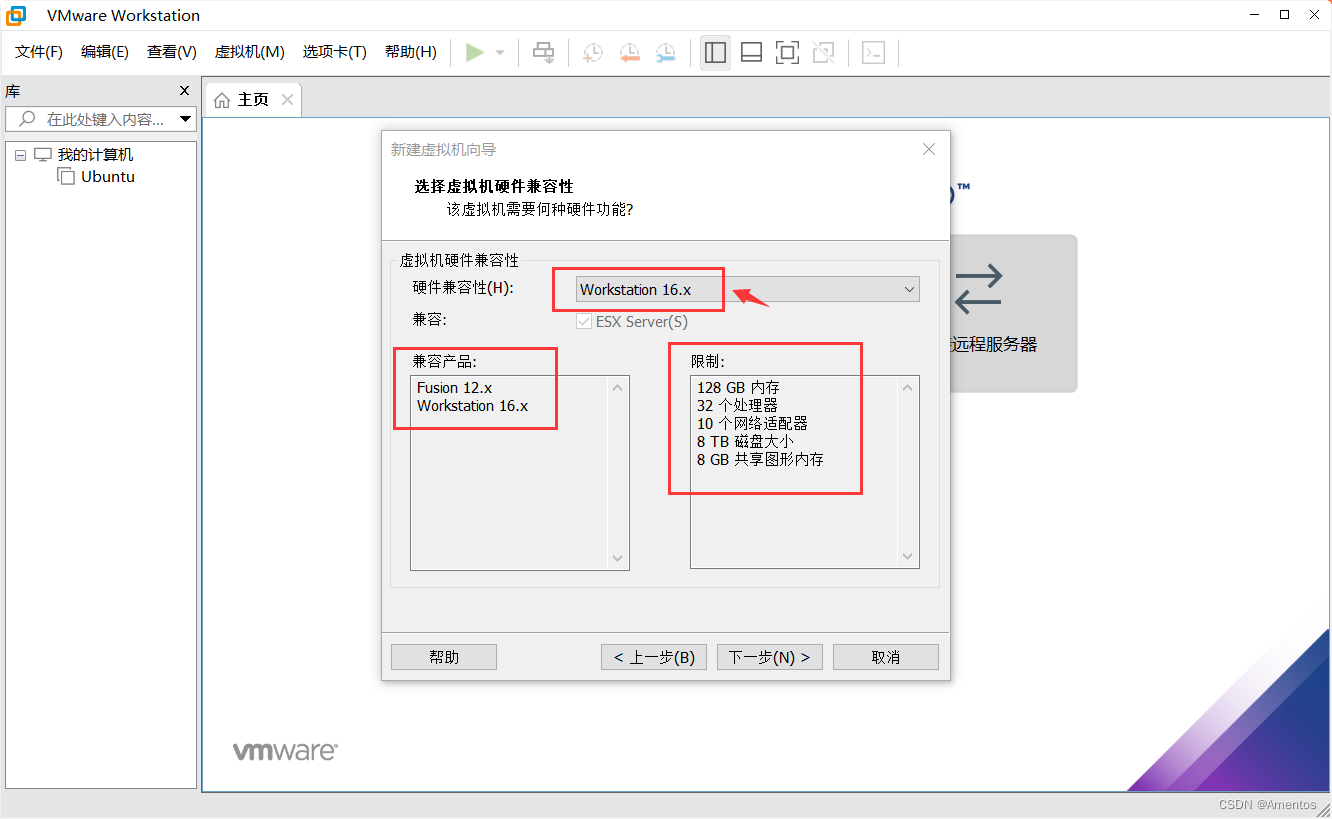
Task: Click the green power on play icon
Action: pyautogui.click(x=475, y=52)
